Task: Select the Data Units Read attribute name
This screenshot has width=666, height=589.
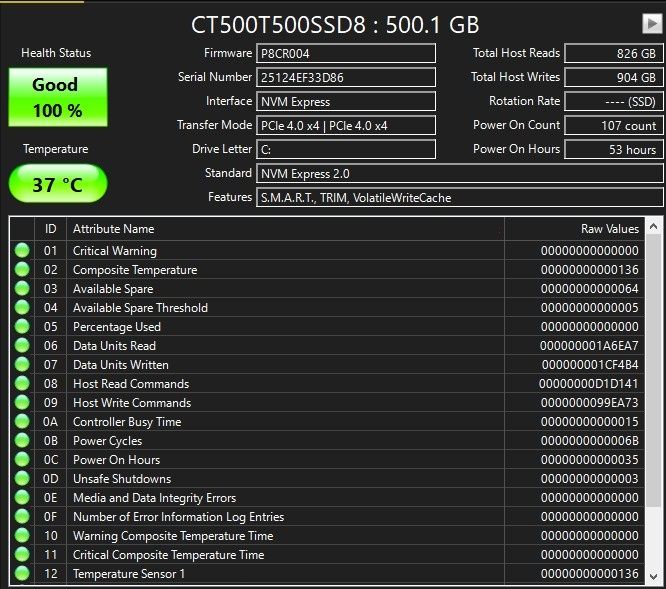Action: click(114, 346)
